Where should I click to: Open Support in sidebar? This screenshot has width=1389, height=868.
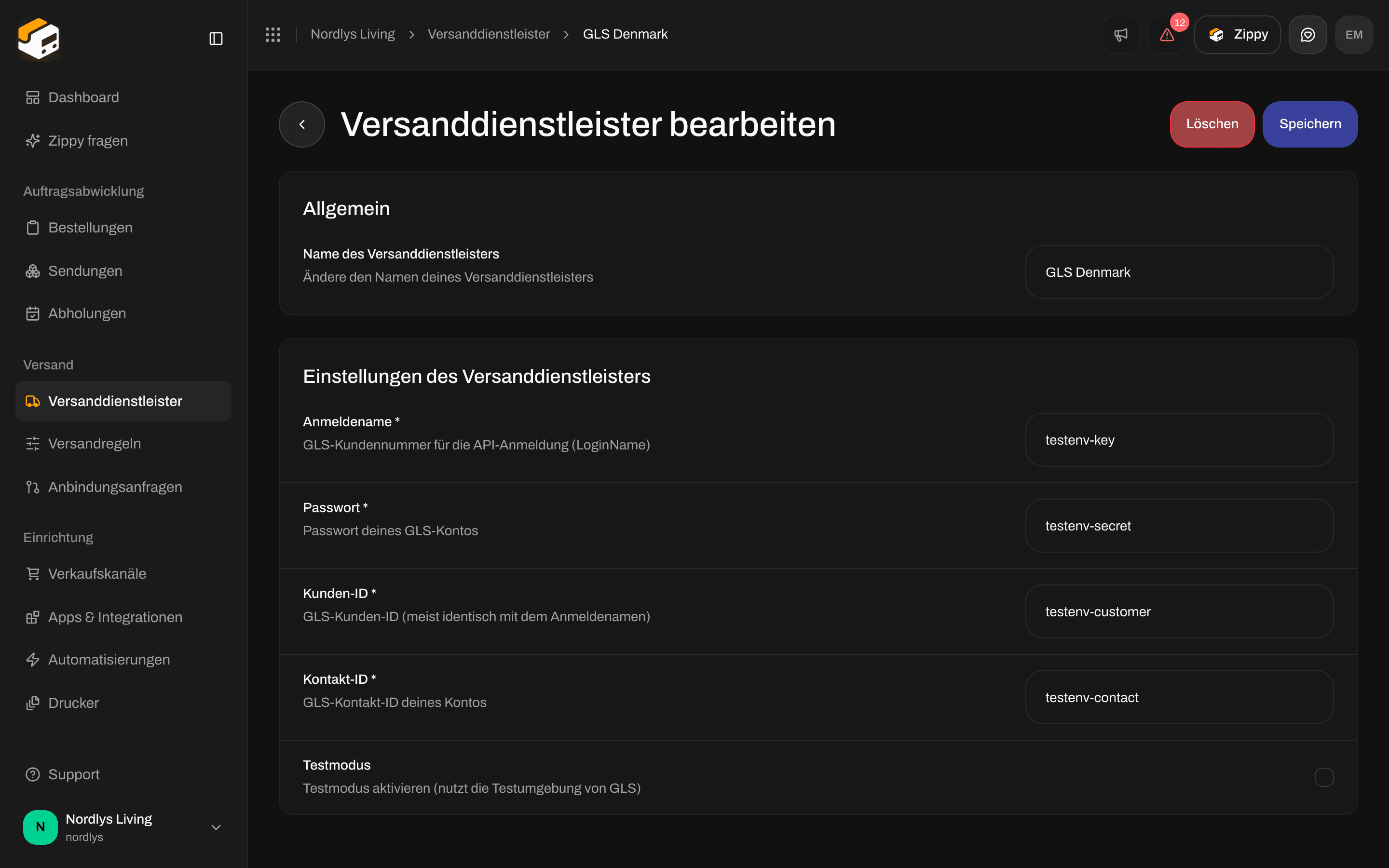click(x=123, y=775)
